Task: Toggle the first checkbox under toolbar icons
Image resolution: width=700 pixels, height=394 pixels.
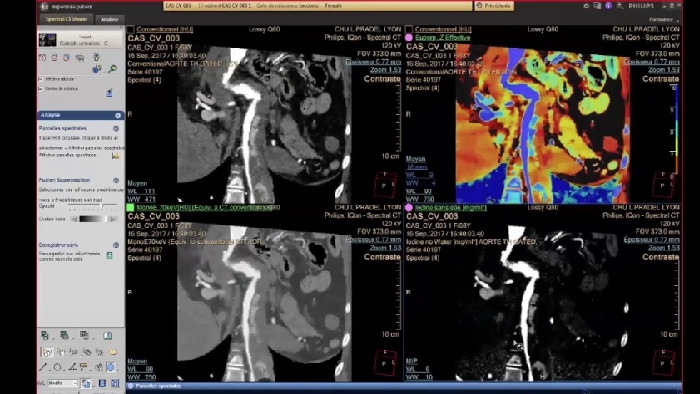Action: point(41,79)
